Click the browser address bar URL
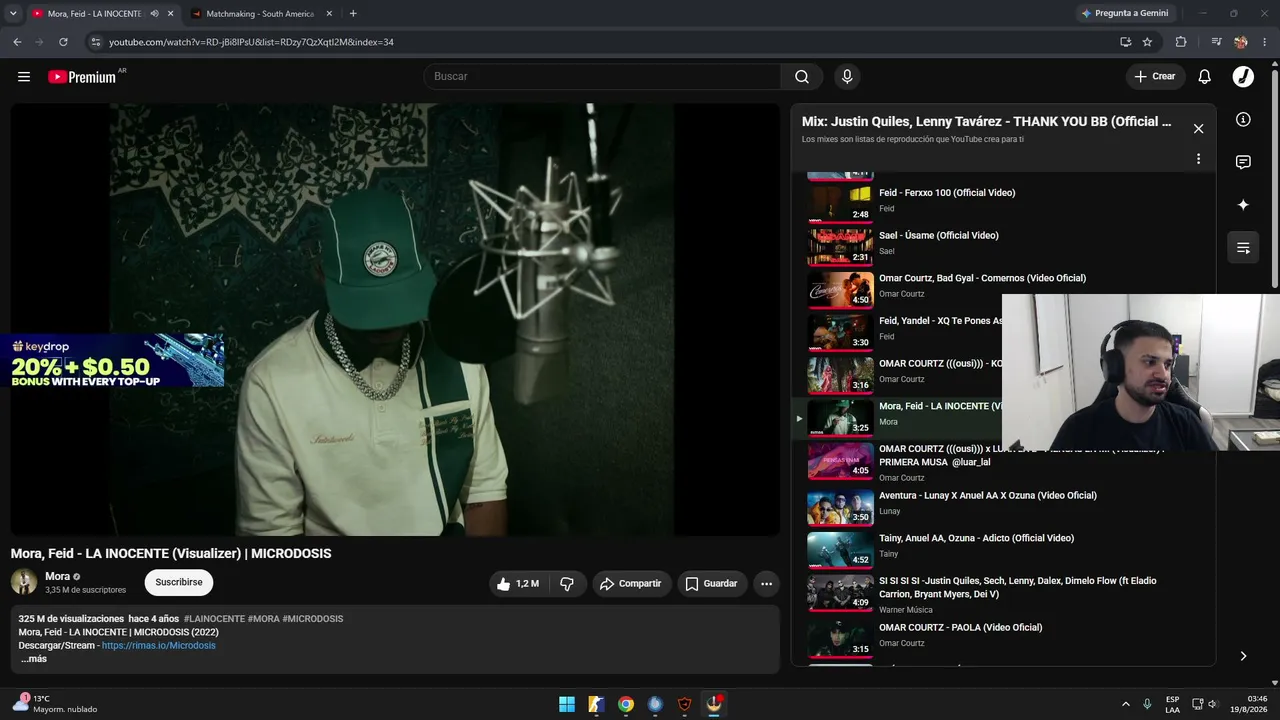The height and width of the screenshot is (720, 1280). (251, 42)
